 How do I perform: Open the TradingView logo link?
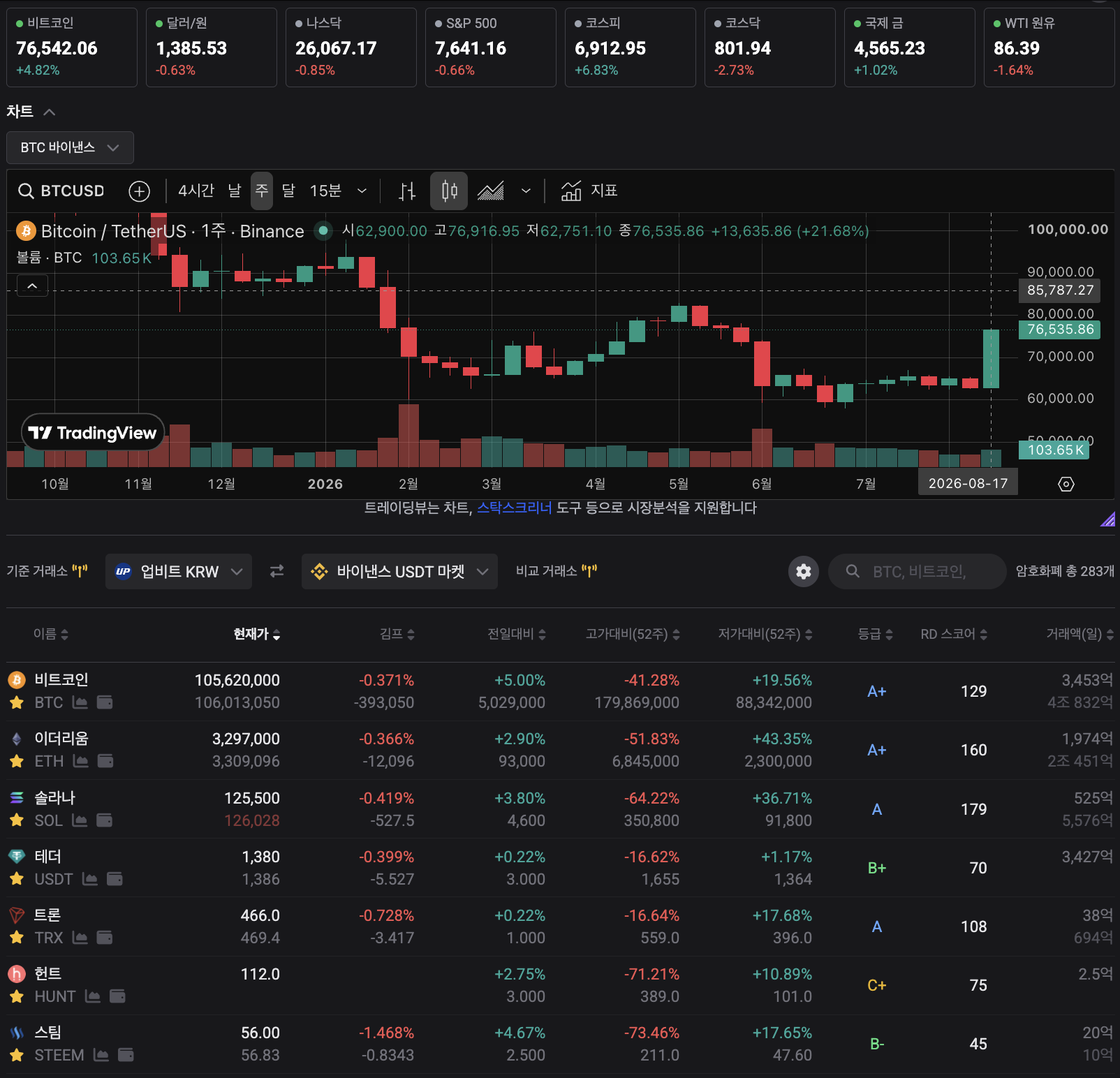pyautogui.click(x=93, y=433)
